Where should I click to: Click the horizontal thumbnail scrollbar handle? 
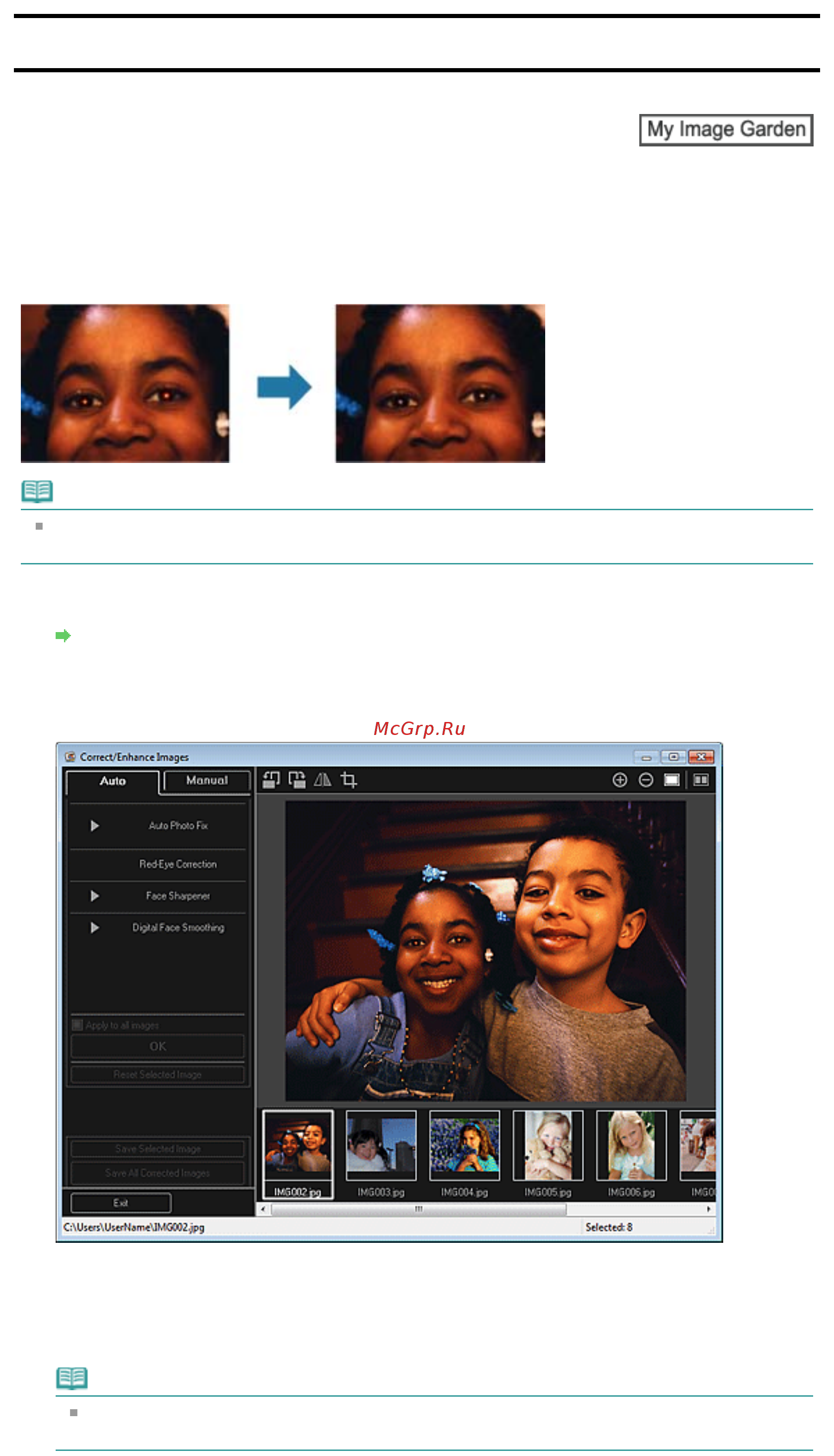419,1209
